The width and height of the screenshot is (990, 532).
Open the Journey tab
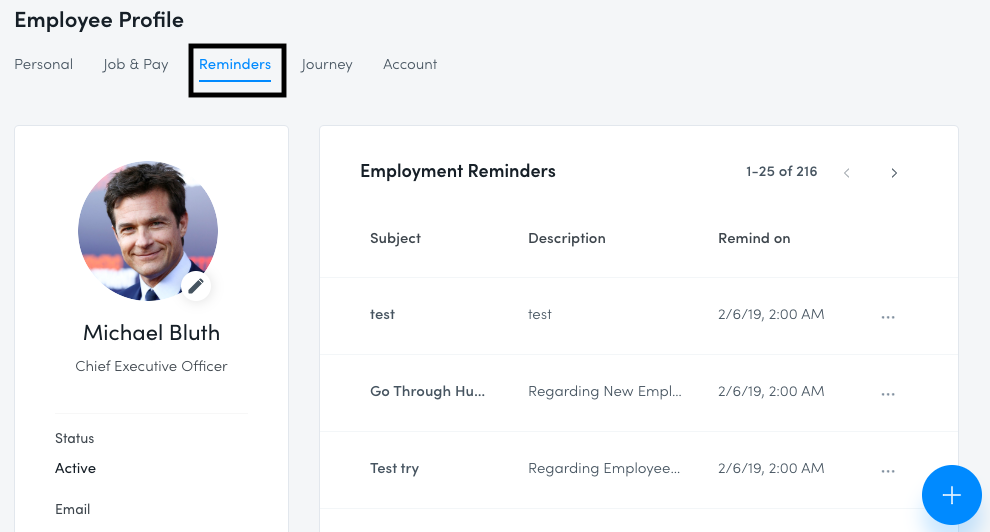tap(326, 64)
